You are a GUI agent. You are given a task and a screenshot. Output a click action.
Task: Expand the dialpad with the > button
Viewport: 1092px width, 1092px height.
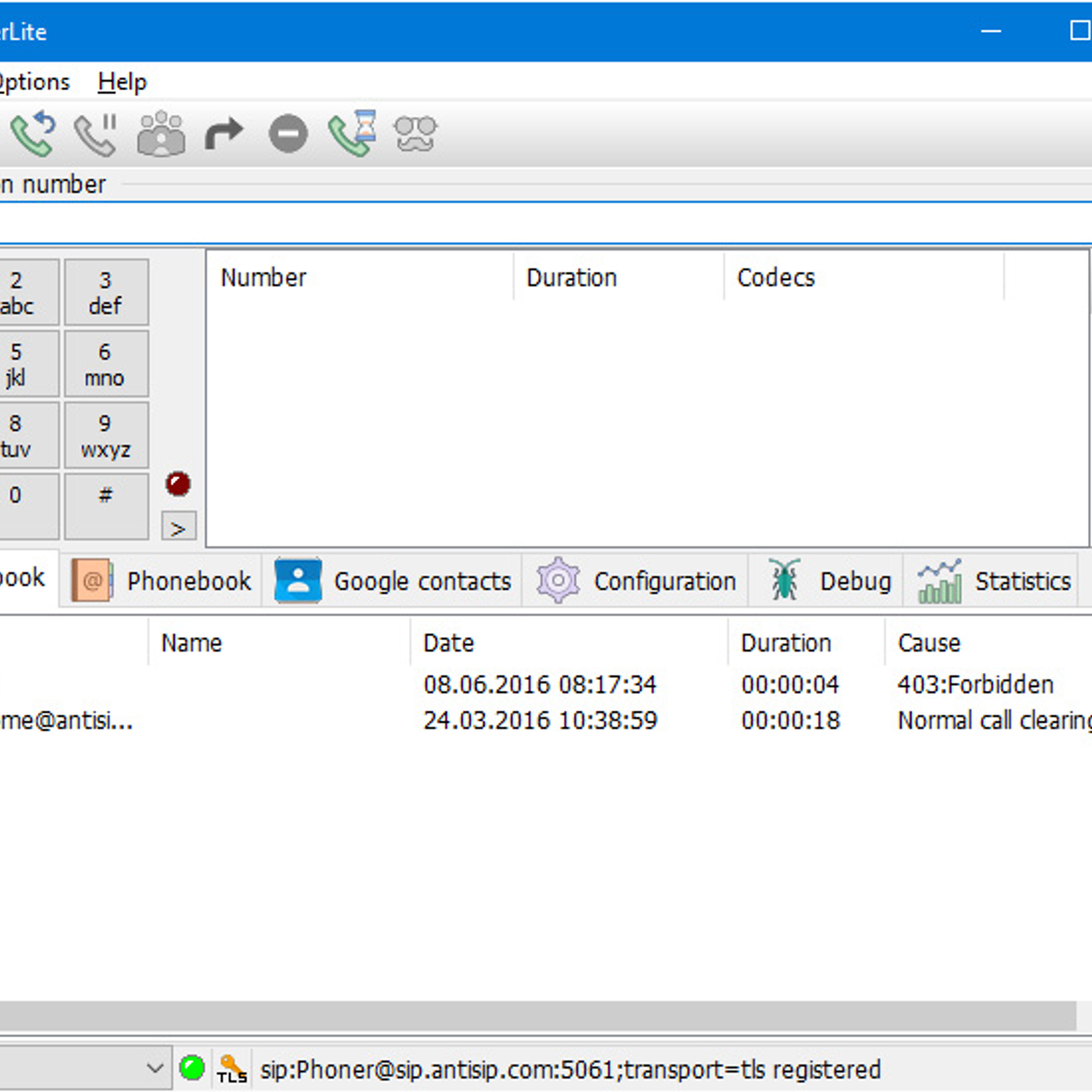pos(178,526)
